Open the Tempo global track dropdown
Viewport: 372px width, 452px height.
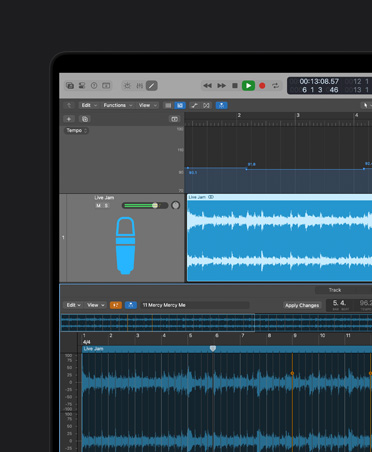click(76, 130)
